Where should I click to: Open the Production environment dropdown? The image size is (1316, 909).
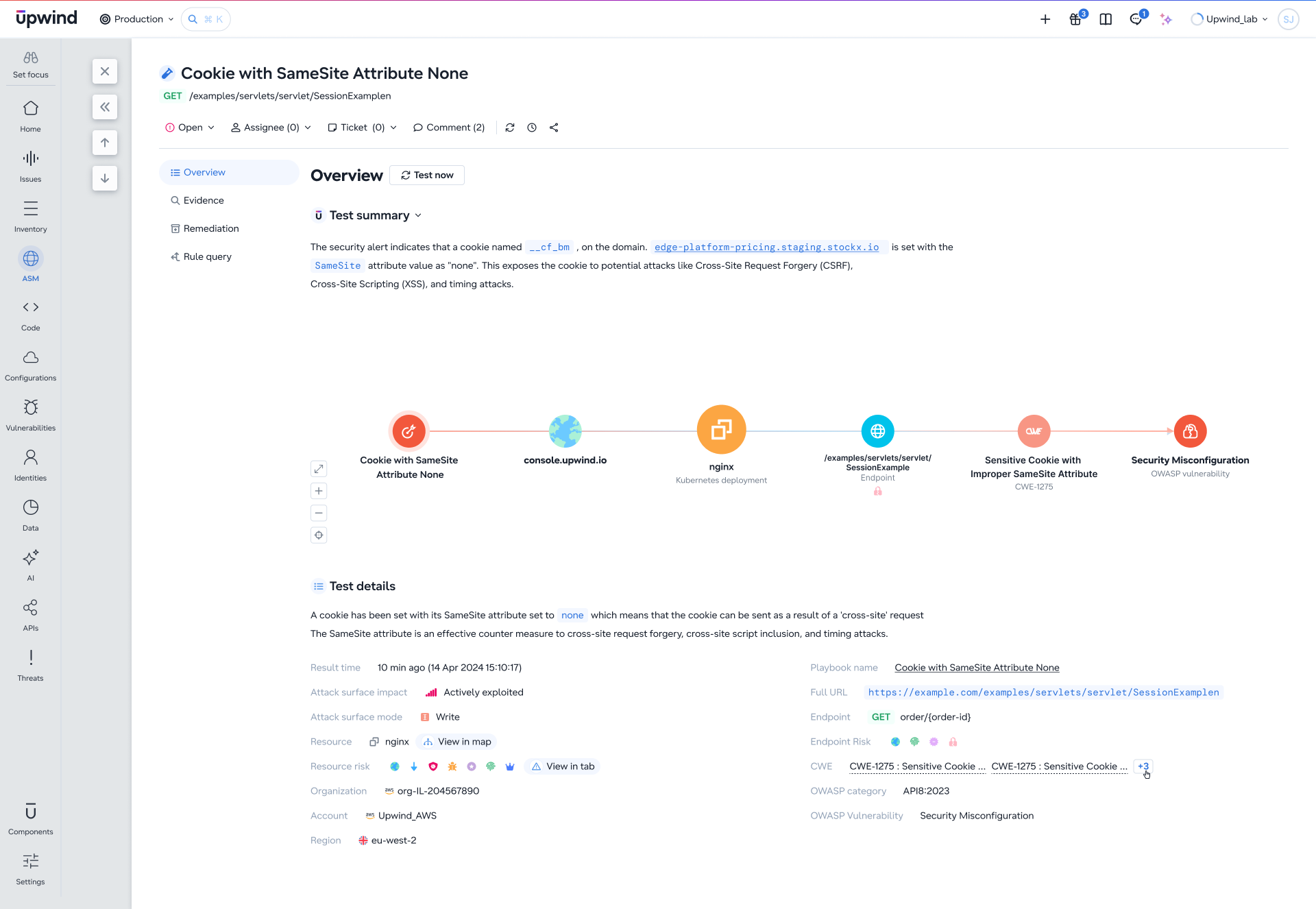coord(137,19)
